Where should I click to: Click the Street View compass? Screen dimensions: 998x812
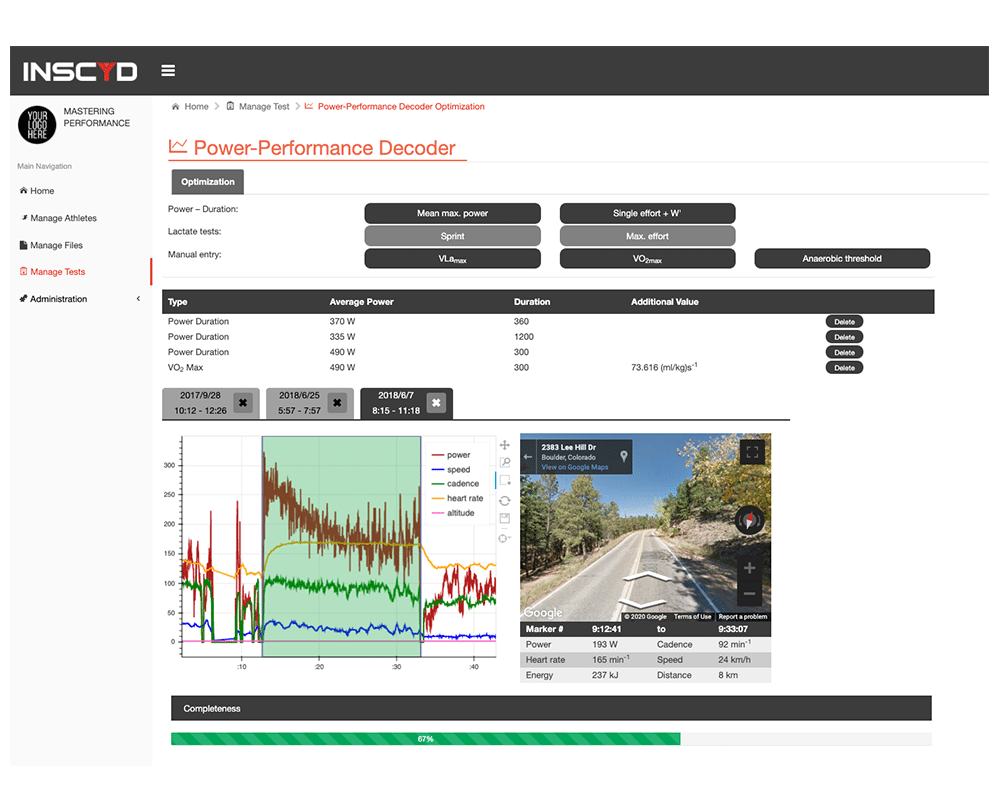coord(749,520)
